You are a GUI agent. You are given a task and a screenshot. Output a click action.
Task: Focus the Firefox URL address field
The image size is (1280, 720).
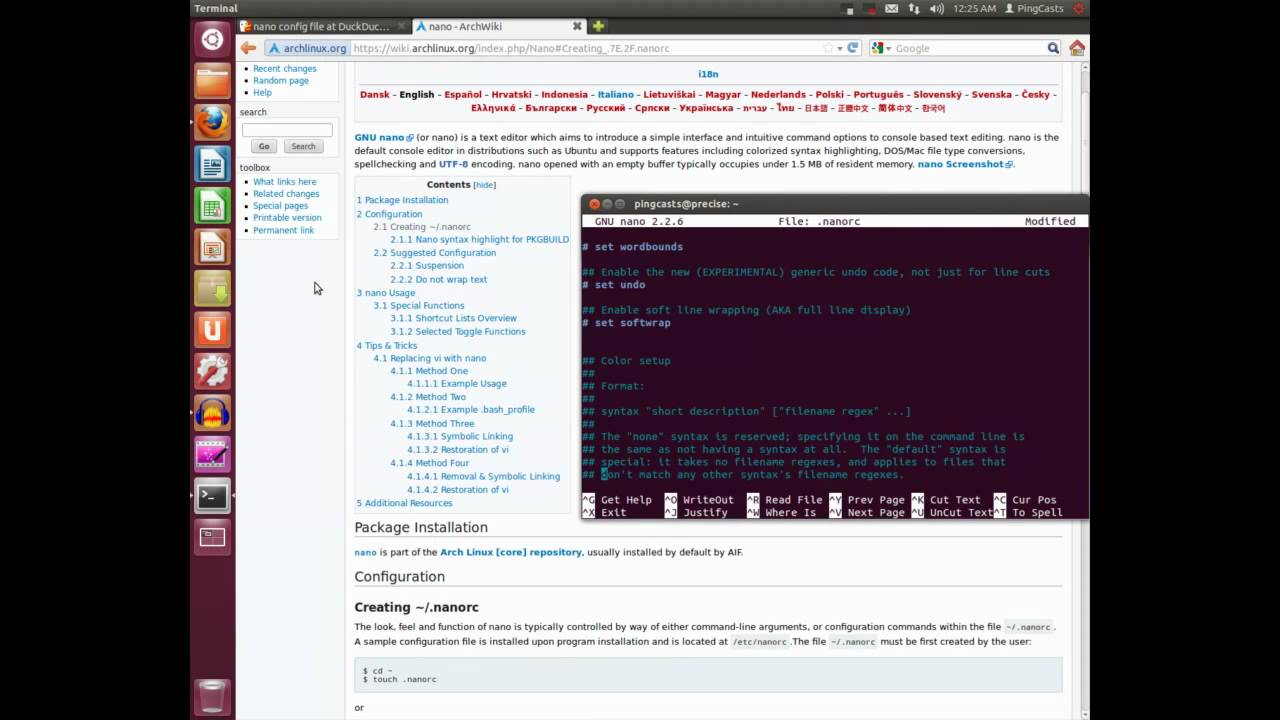coord(585,48)
